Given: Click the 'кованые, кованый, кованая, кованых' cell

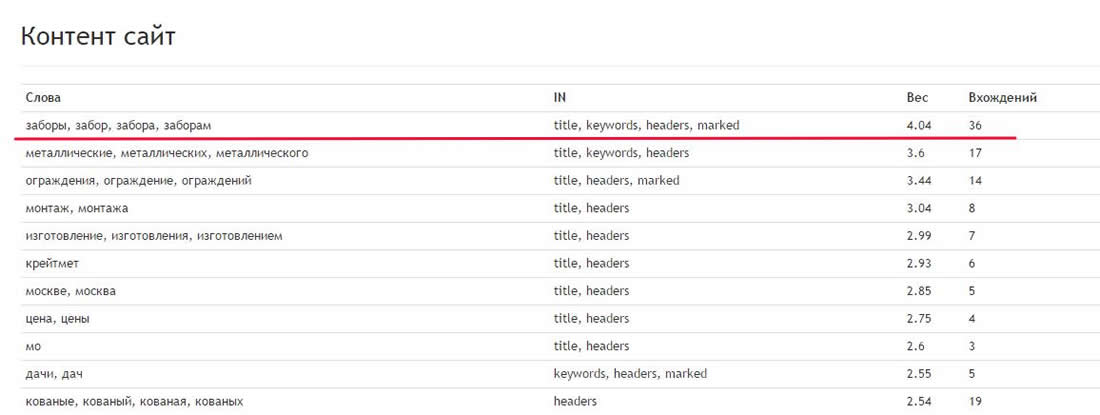Looking at the screenshot, I should pyautogui.click(x=134, y=401).
